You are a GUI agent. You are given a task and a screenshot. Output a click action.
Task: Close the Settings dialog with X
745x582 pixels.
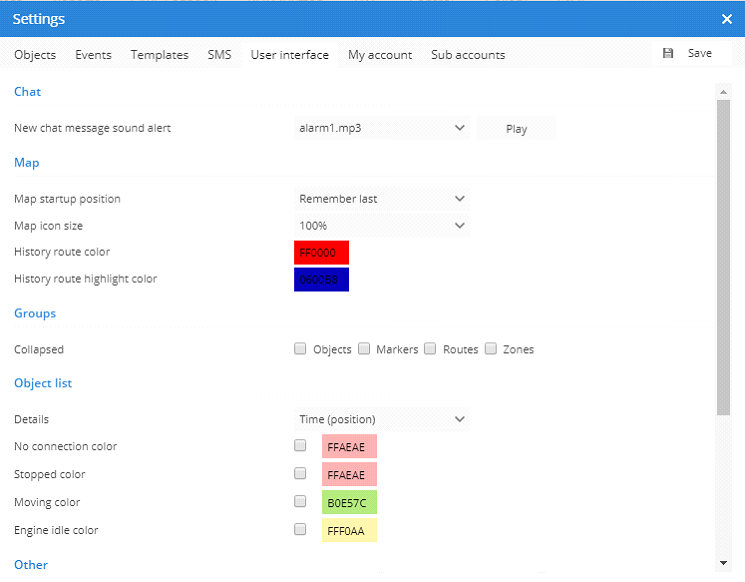click(x=727, y=19)
